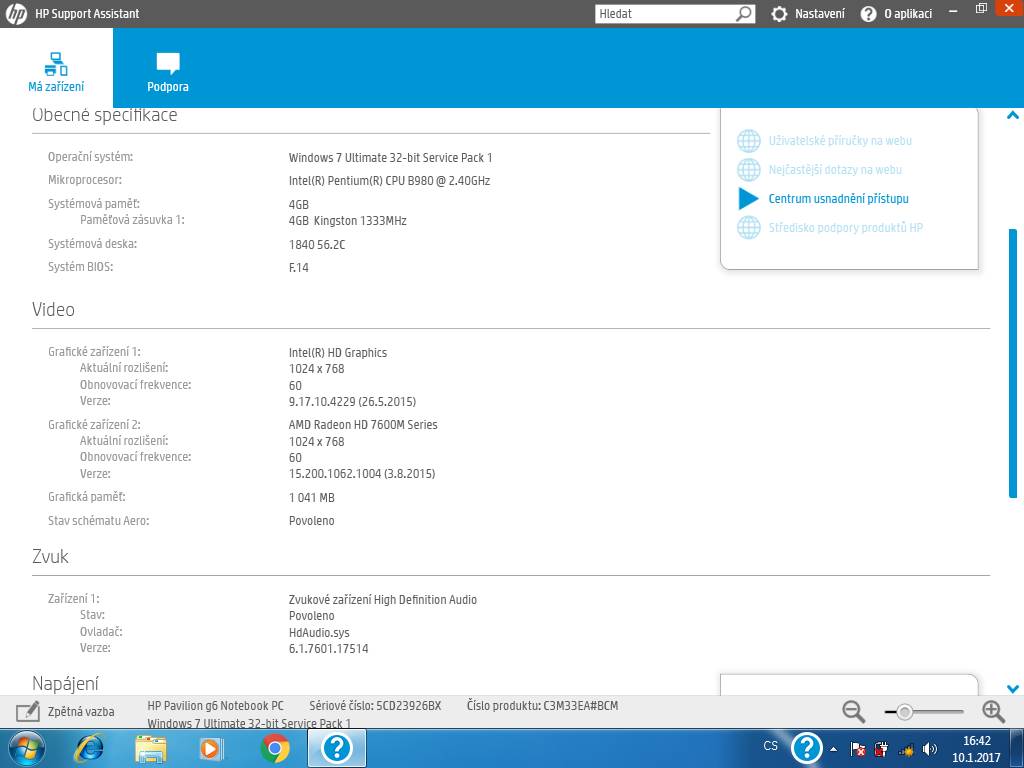Click play arrow icon beside Centrum usnadnění
1024x768 pixels.
click(748, 199)
